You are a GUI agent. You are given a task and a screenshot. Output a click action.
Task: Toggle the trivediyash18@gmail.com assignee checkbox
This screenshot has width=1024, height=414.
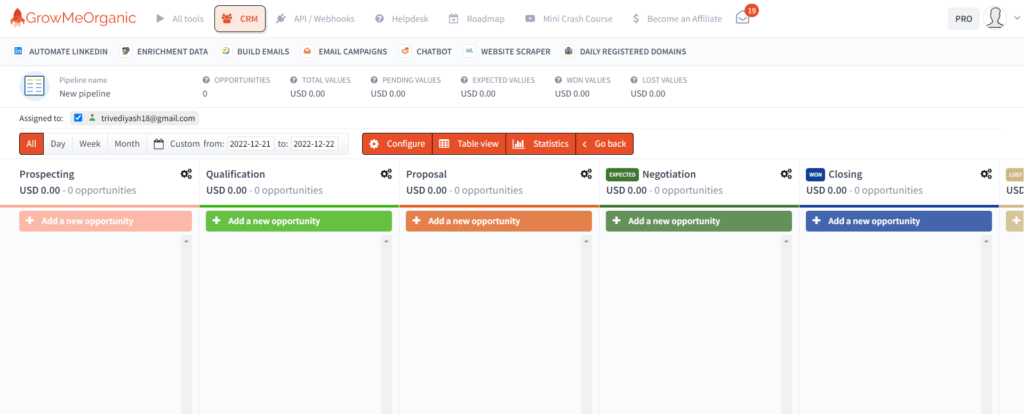[x=78, y=118]
